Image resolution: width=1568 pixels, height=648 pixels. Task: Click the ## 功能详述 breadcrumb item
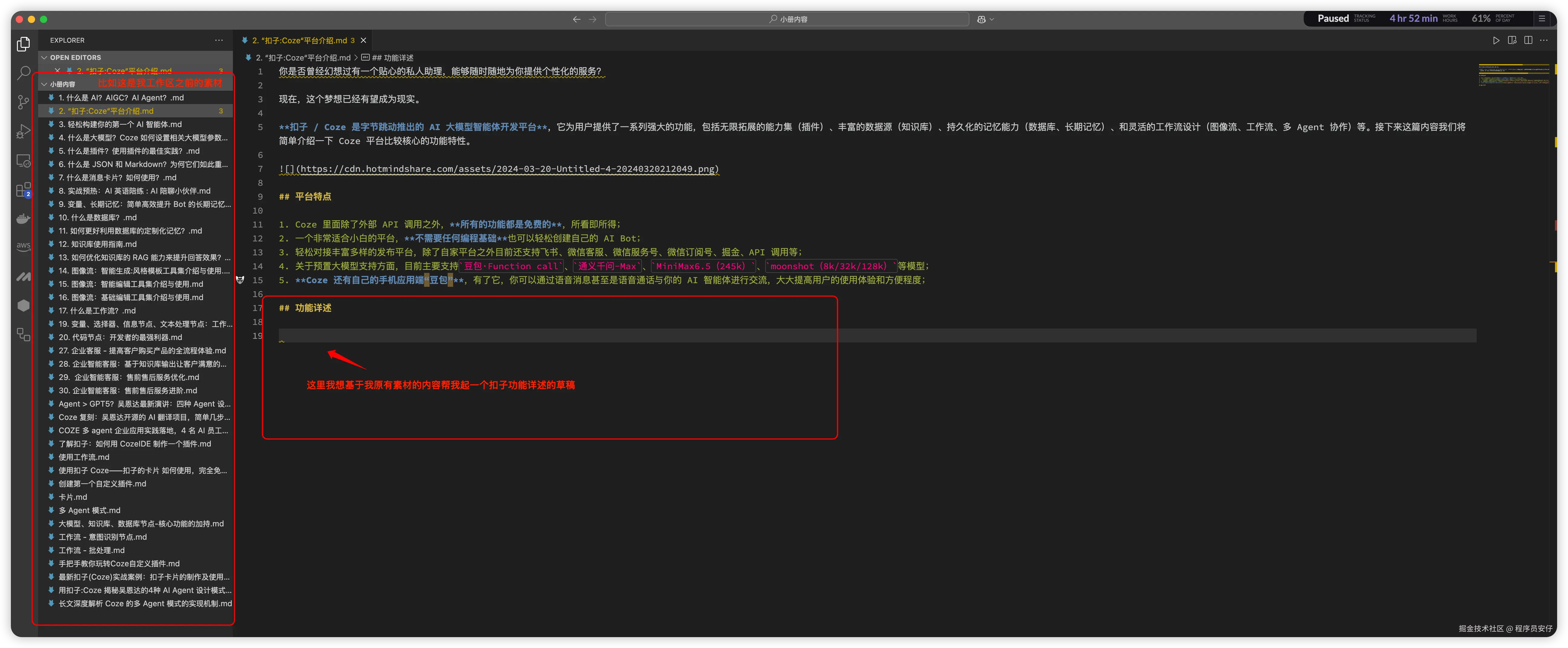(392, 58)
